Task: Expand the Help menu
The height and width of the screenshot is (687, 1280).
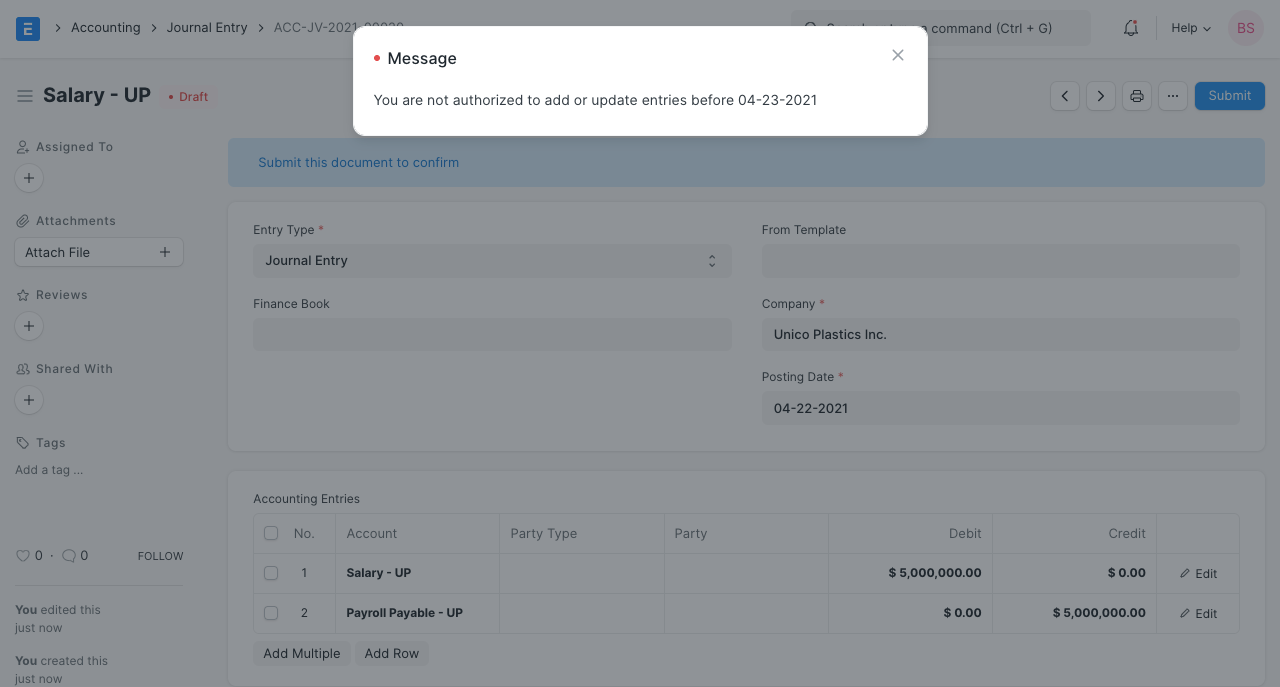Action: [x=1190, y=28]
